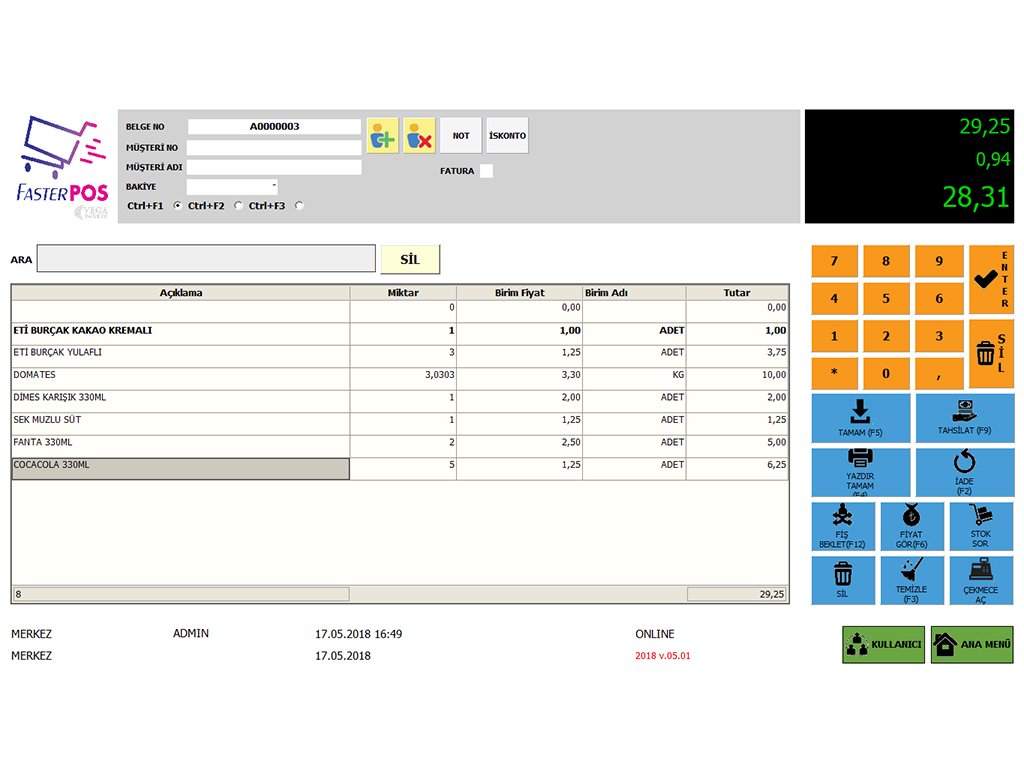
Task: Click YAZDIR TAMAM printer button
Action: point(860,473)
